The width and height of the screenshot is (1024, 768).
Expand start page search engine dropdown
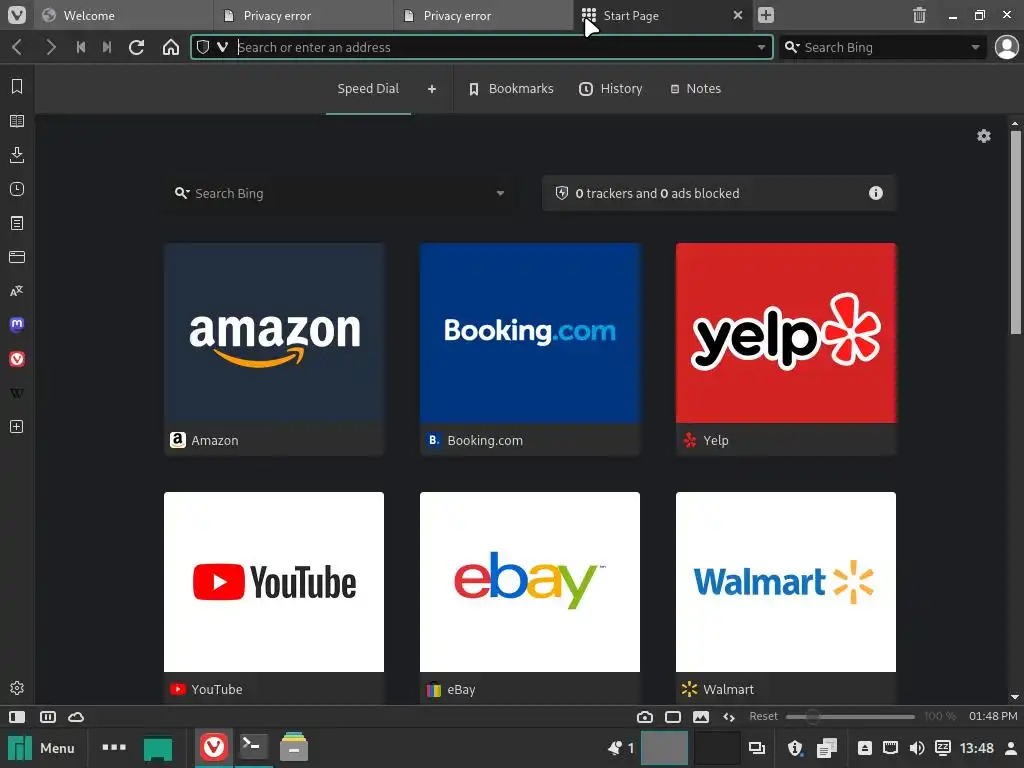[500, 193]
